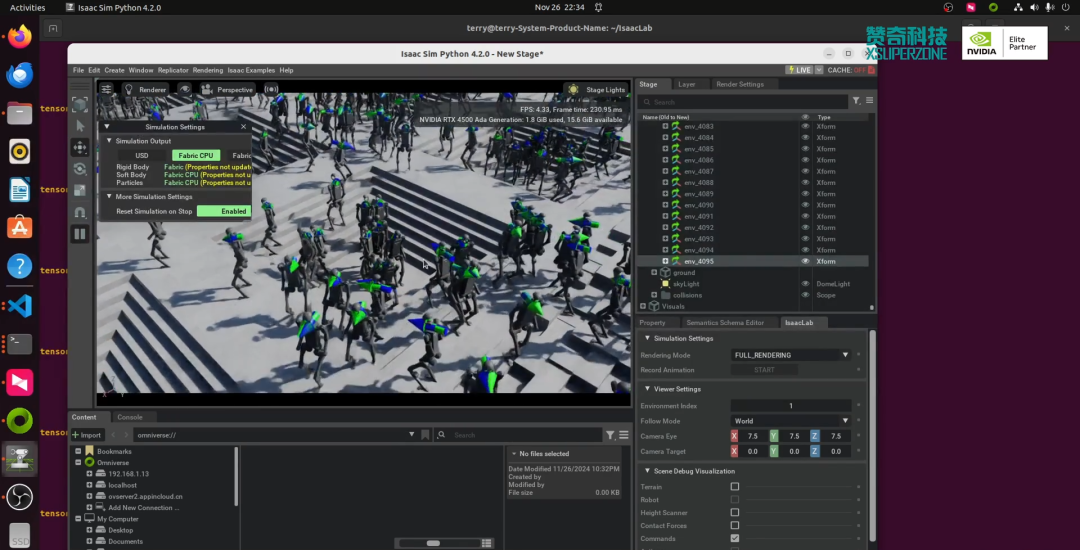Open the Content browser hamburger options menu
1080x550 pixels.
coord(623,435)
